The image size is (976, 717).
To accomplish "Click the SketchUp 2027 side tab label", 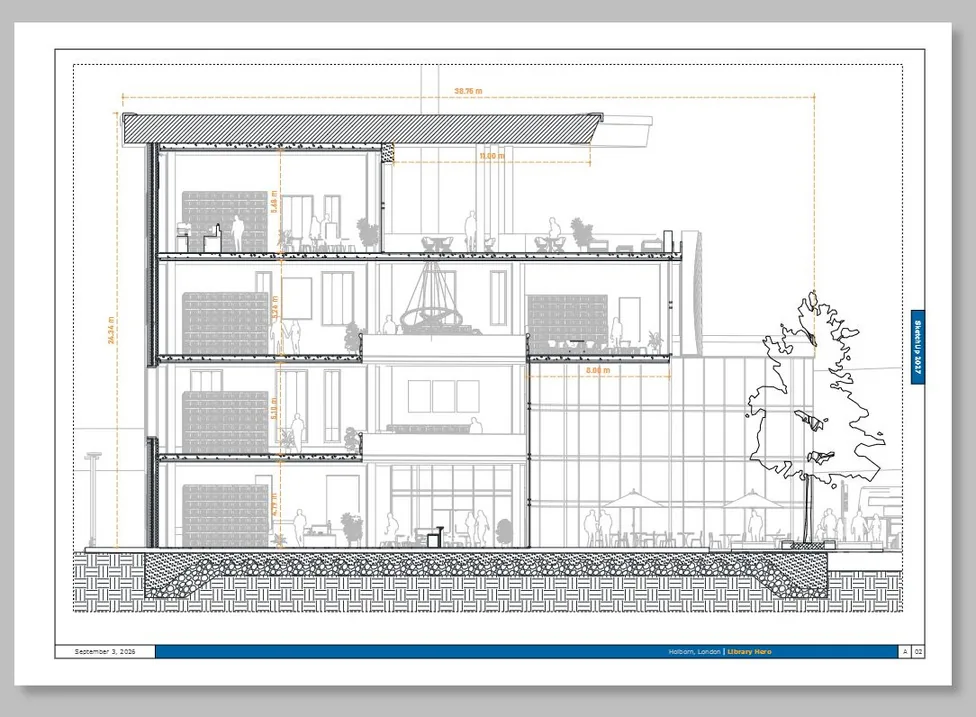I will click(917, 347).
